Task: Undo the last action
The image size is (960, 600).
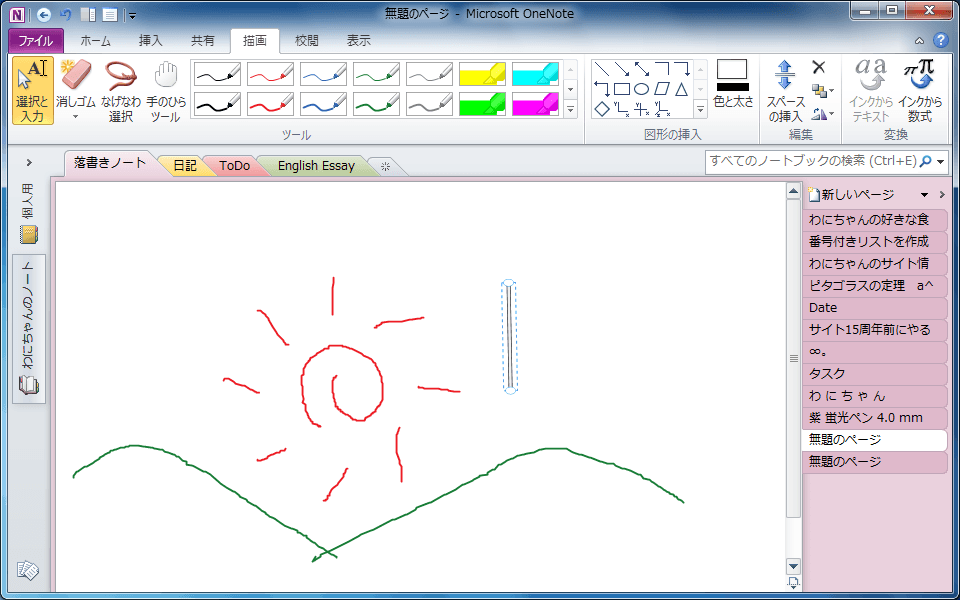Action: [66, 15]
